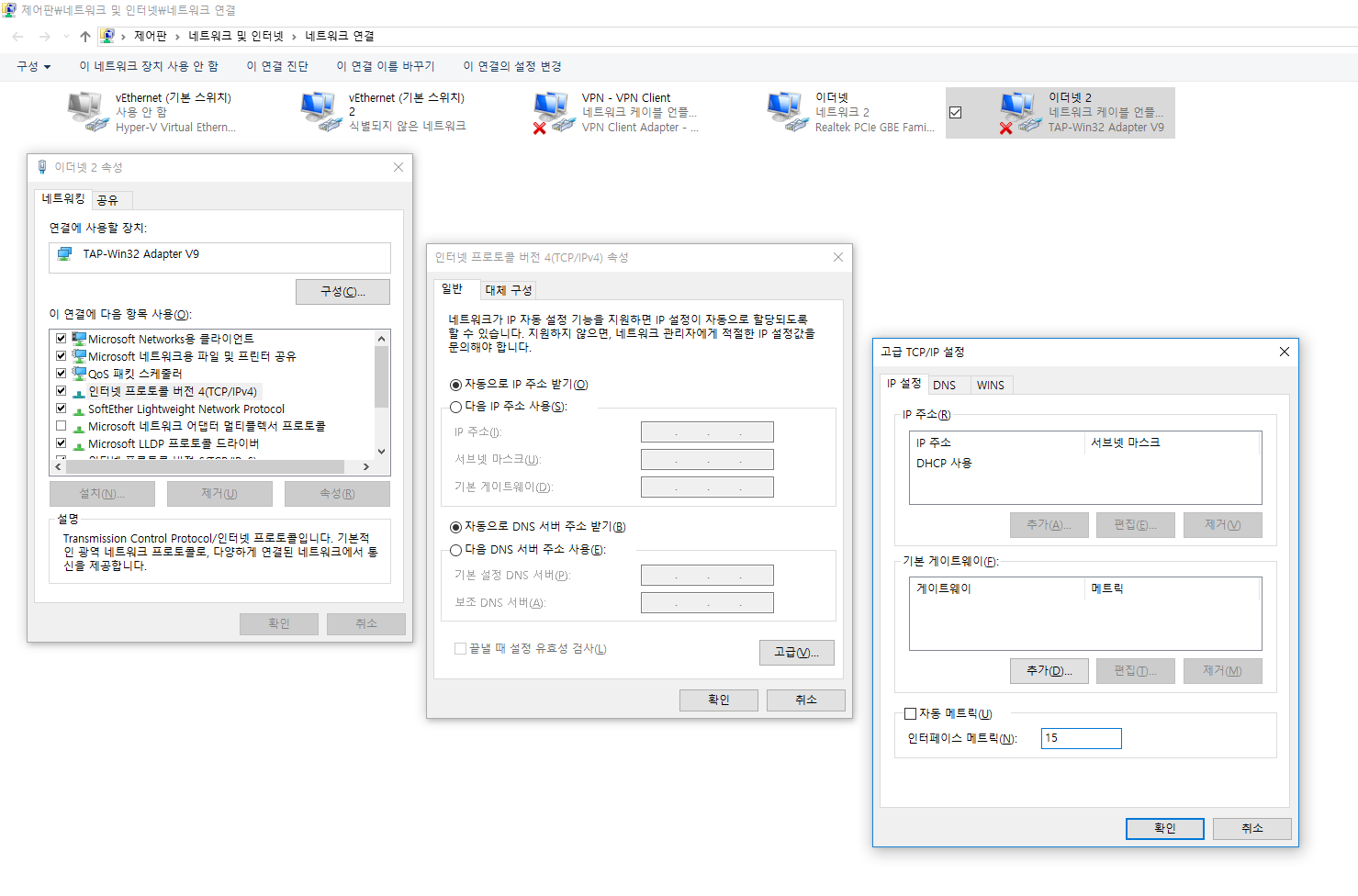
Task: Click the 고급(V)... button
Action: coord(796,652)
